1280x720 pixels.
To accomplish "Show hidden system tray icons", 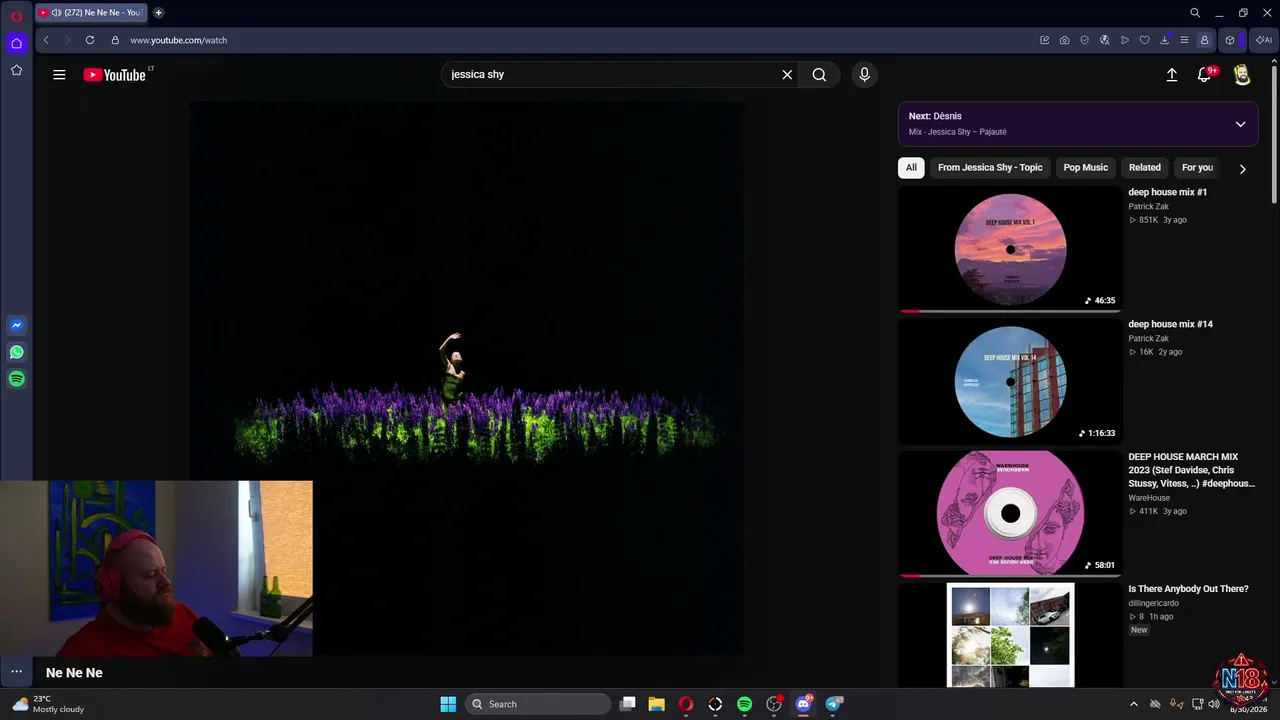I will [x=1133, y=704].
